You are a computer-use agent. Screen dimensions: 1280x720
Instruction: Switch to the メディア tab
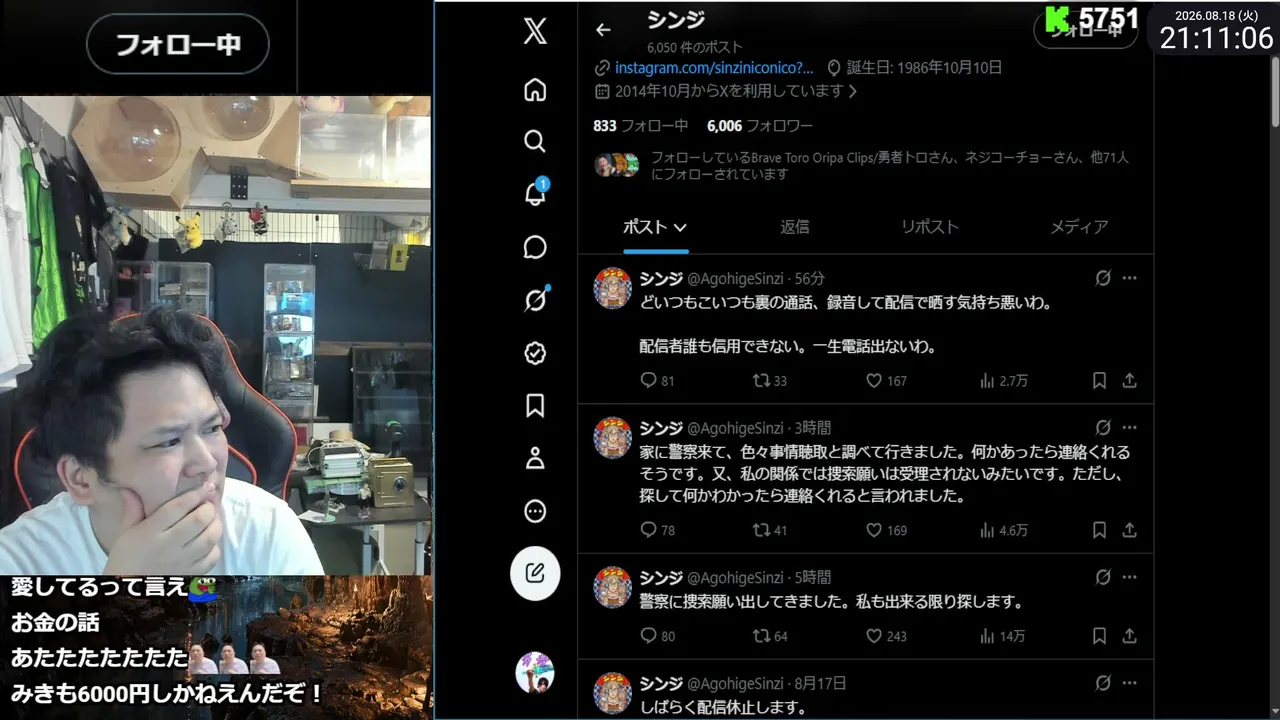click(1079, 227)
